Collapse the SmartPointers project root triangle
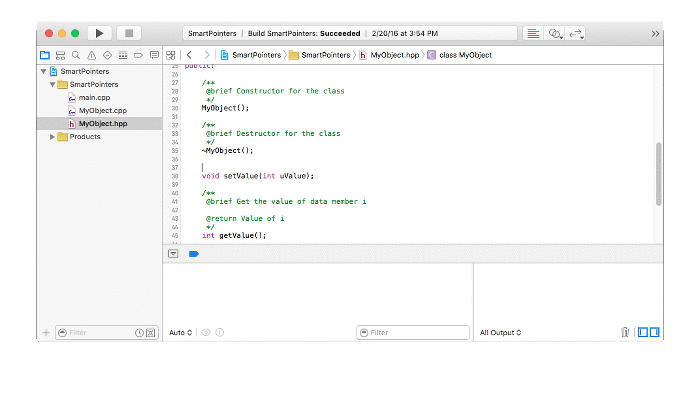This screenshot has height=394, width=700. click(x=43, y=71)
